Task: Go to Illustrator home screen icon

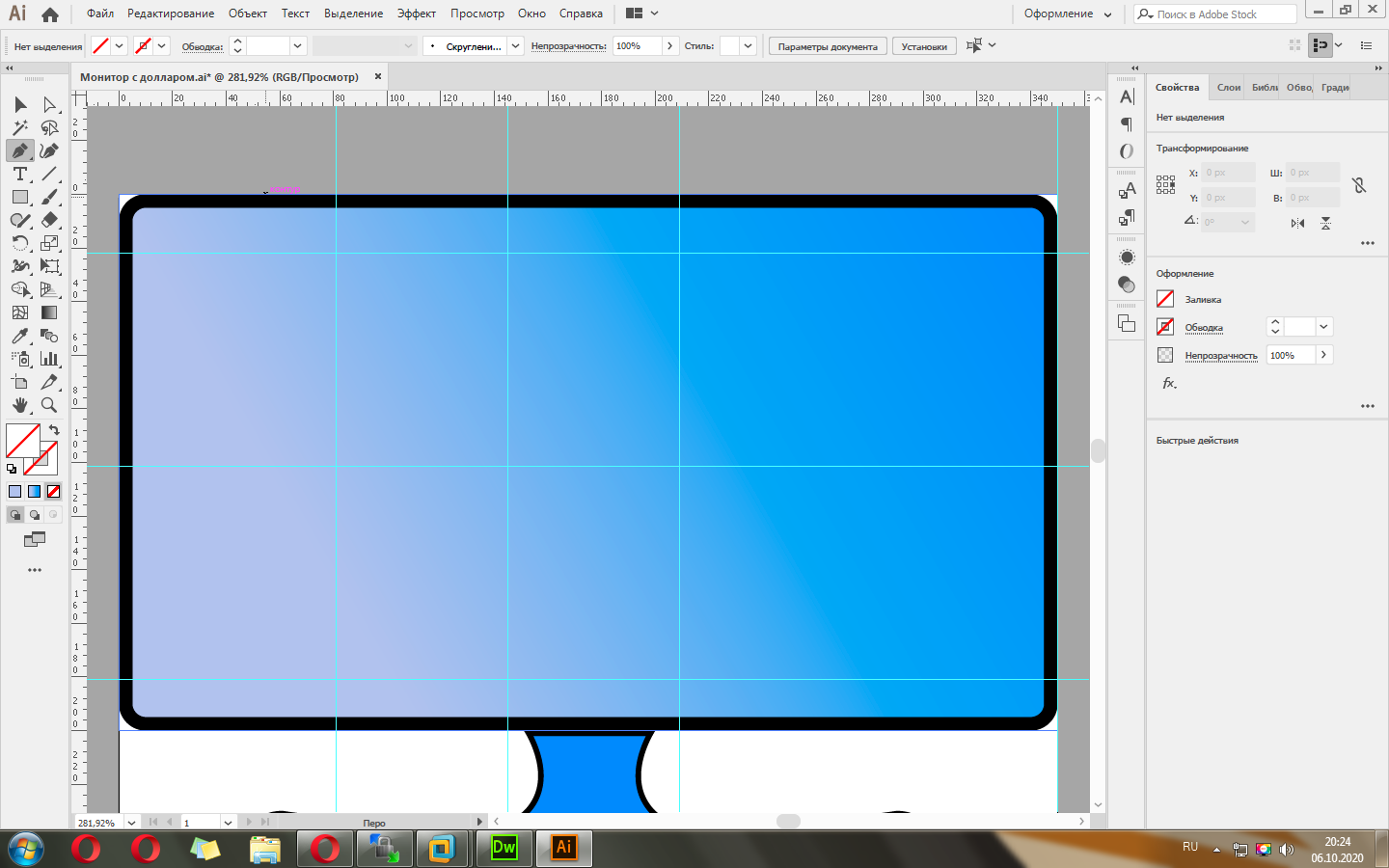Action: [50, 14]
